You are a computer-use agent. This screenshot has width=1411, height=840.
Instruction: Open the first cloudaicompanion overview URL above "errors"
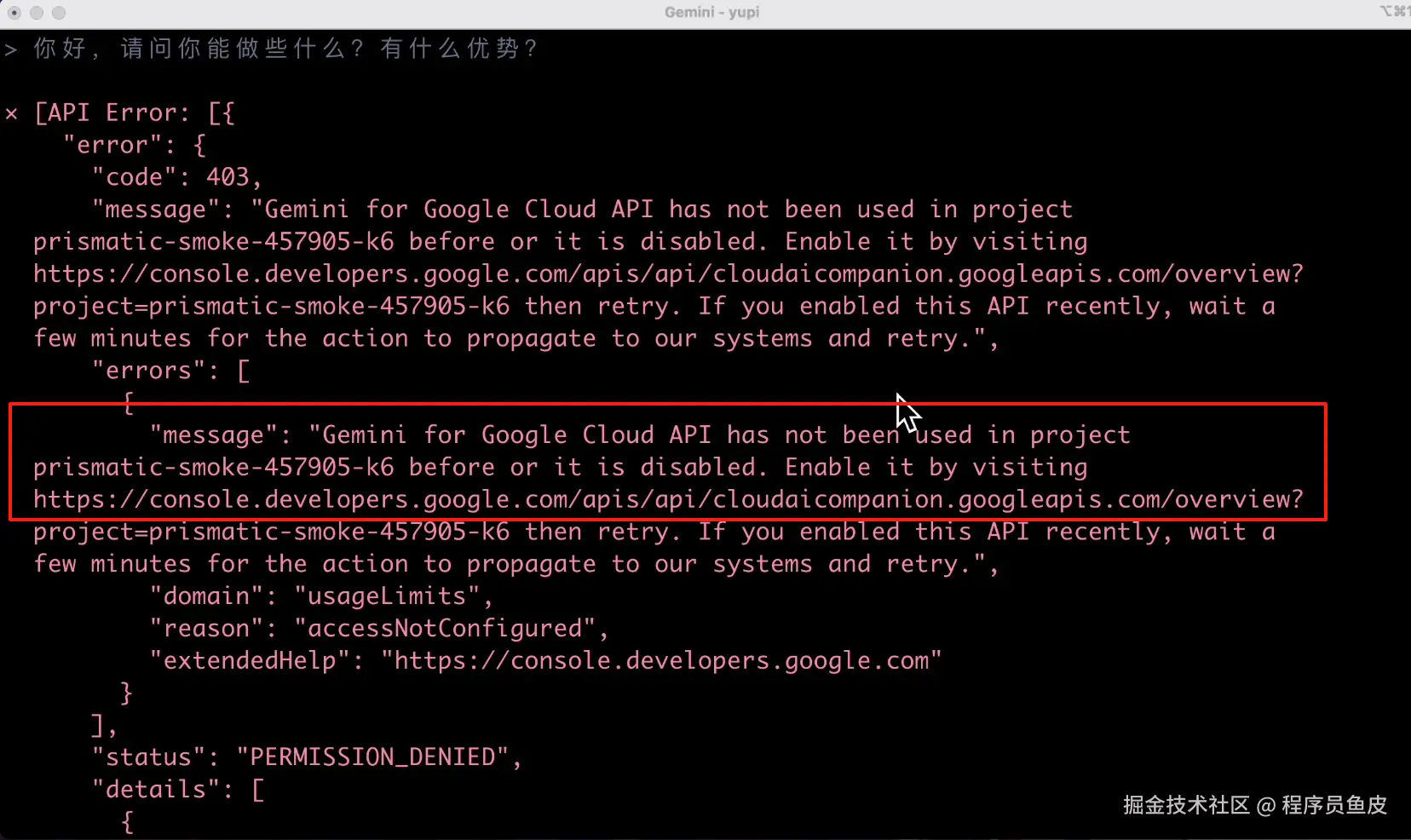tap(668, 274)
